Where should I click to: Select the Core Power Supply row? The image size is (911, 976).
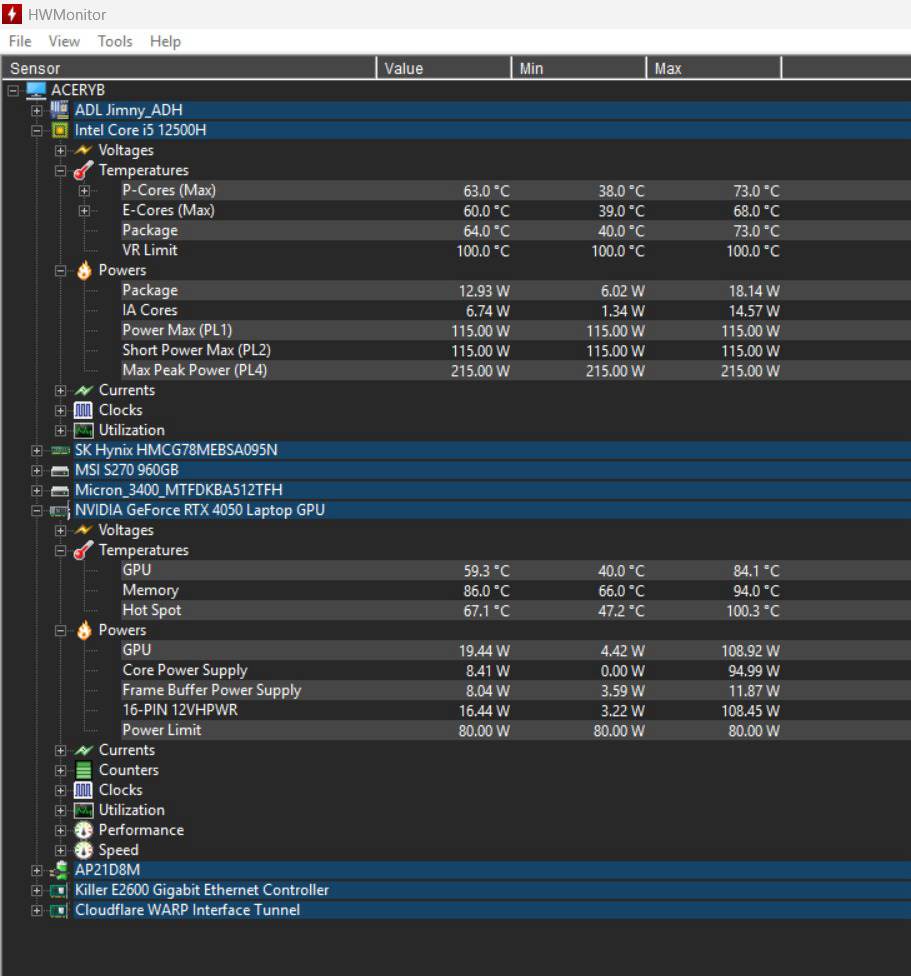point(516,670)
